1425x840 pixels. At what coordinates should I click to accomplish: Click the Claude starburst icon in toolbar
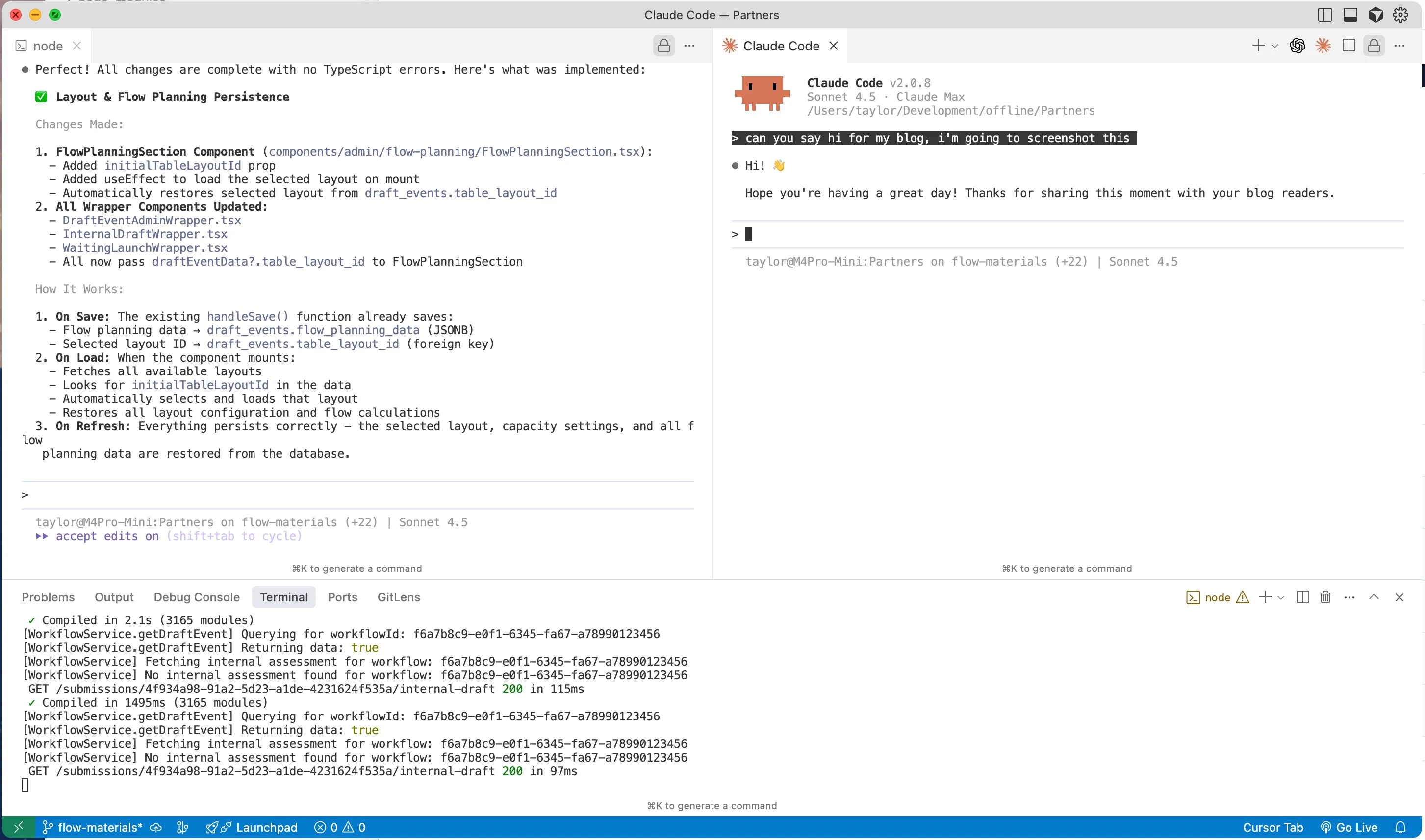[x=1323, y=46]
